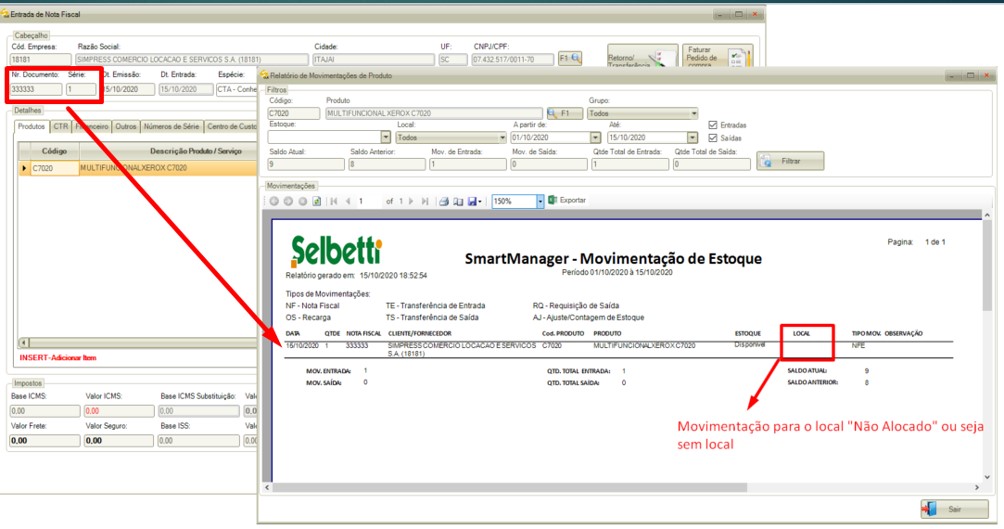Screen dimensions: 1004x529
Task: Switch to the CTR tab
Action: click(x=60, y=127)
